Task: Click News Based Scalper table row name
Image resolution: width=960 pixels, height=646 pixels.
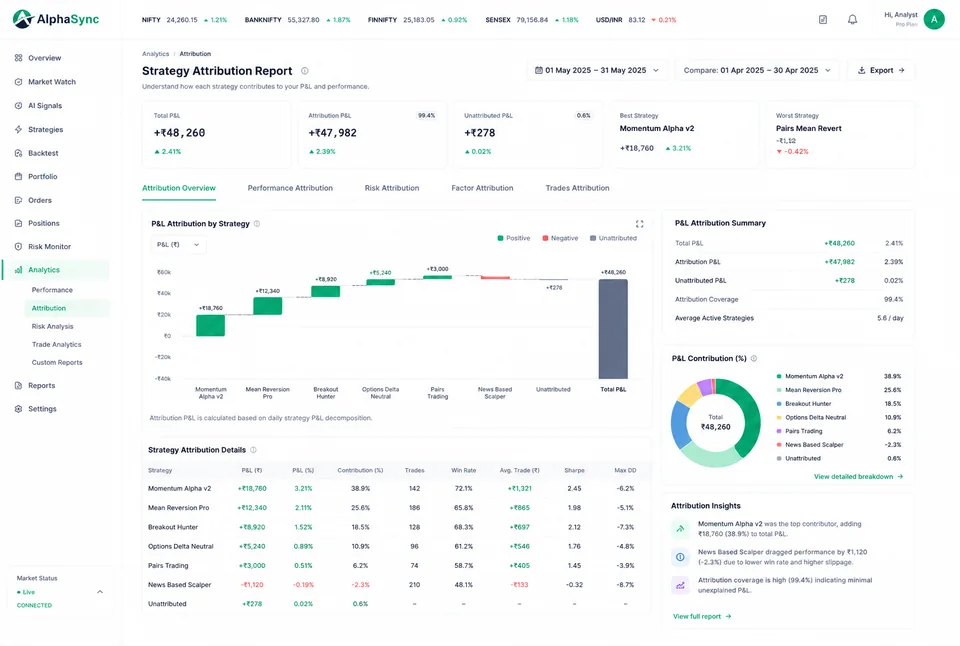Action: (179, 585)
